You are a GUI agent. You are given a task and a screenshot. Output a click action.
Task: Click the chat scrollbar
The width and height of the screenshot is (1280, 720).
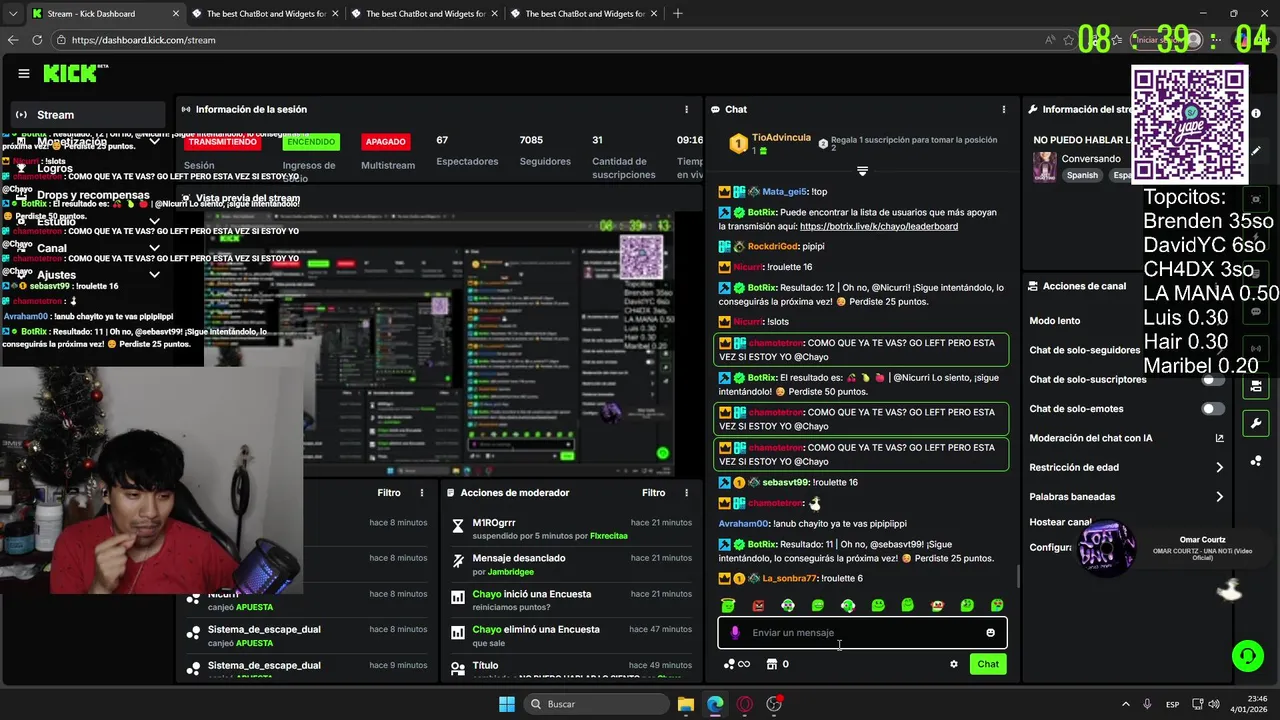pos(1017,577)
